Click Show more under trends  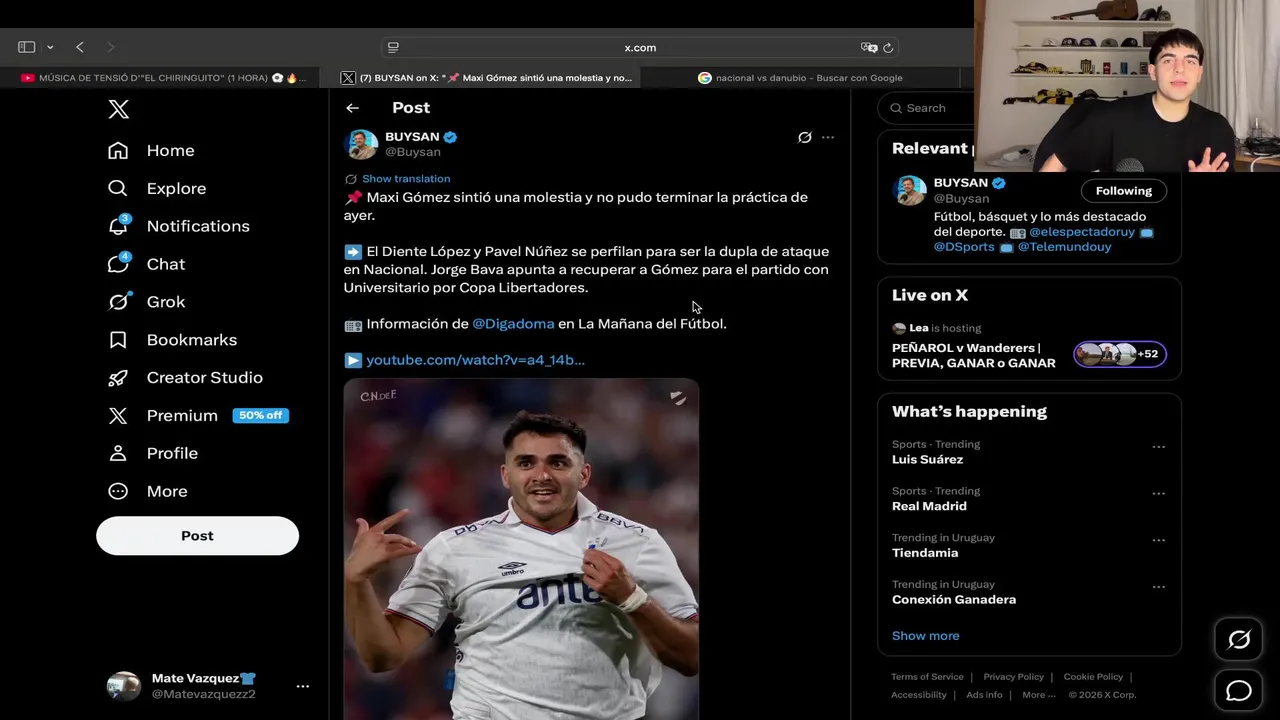click(x=925, y=636)
